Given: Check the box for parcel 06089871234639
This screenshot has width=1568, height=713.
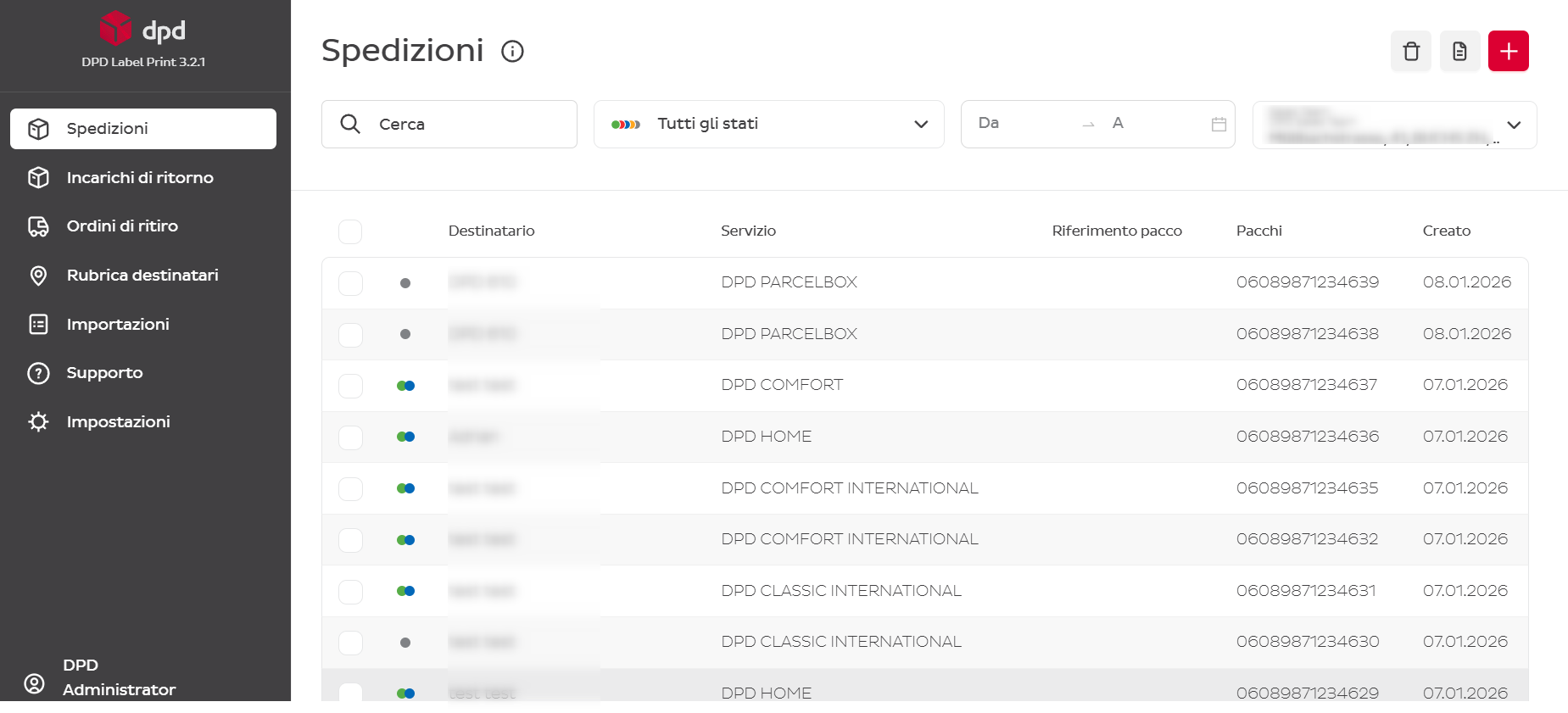Looking at the screenshot, I should 350,283.
